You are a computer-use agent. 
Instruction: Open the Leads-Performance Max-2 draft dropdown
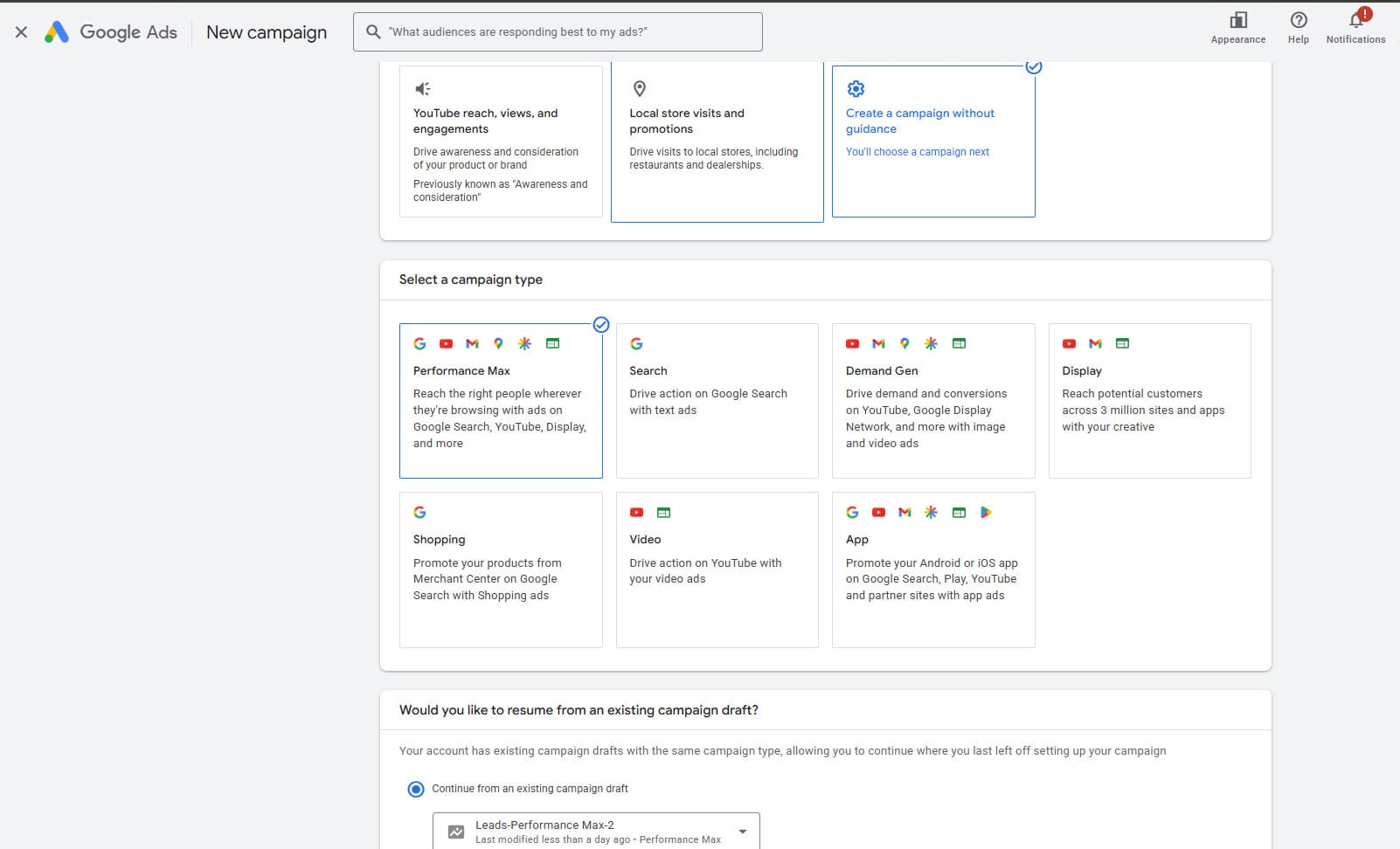(596, 832)
